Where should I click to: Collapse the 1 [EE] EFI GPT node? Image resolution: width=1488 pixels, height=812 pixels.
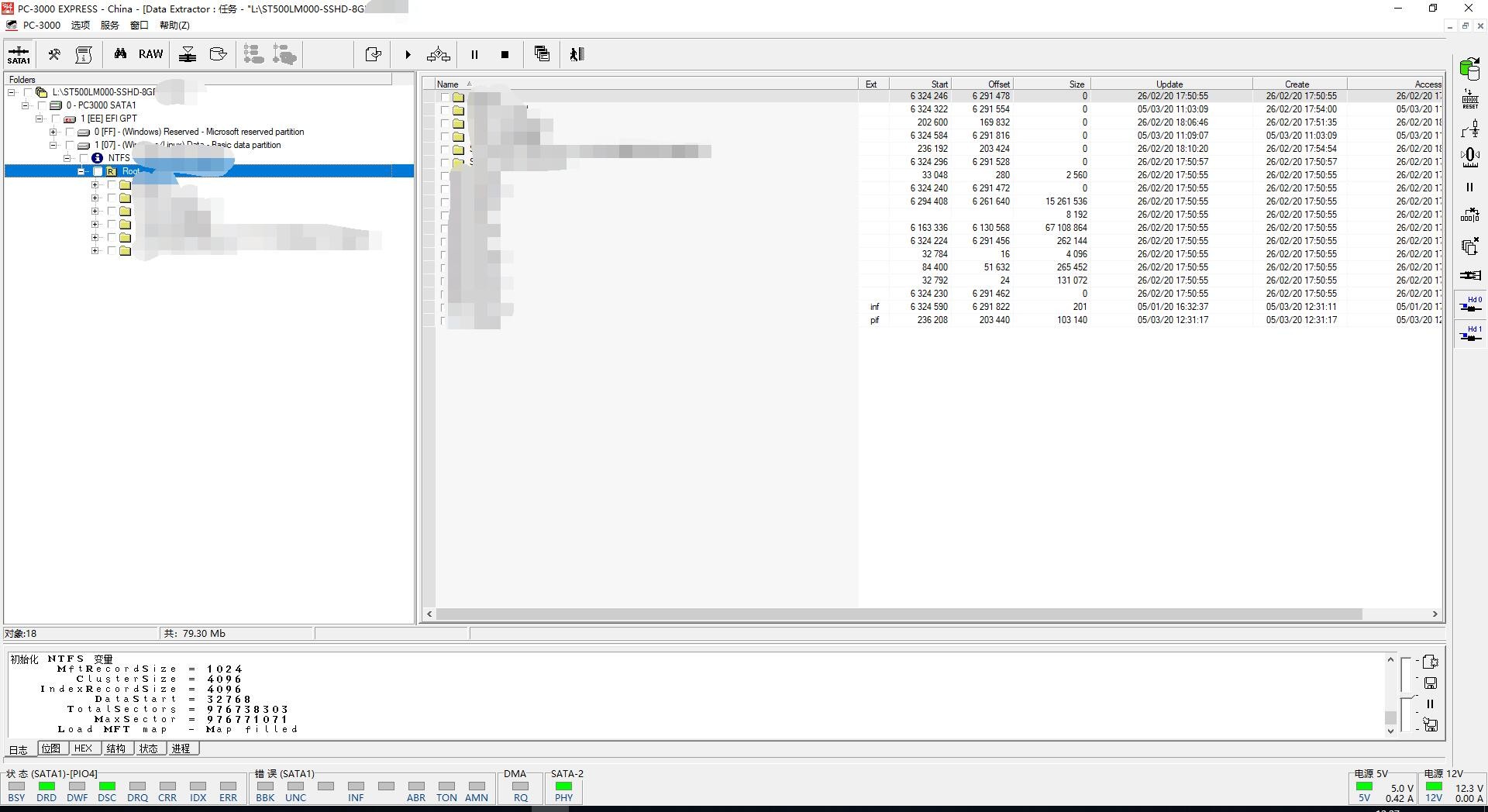point(40,119)
